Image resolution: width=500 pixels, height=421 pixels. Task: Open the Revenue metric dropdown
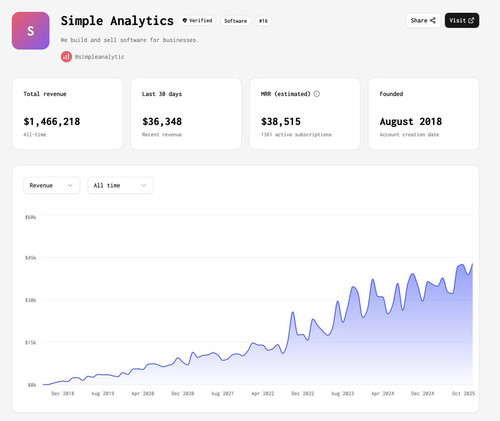(x=52, y=185)
